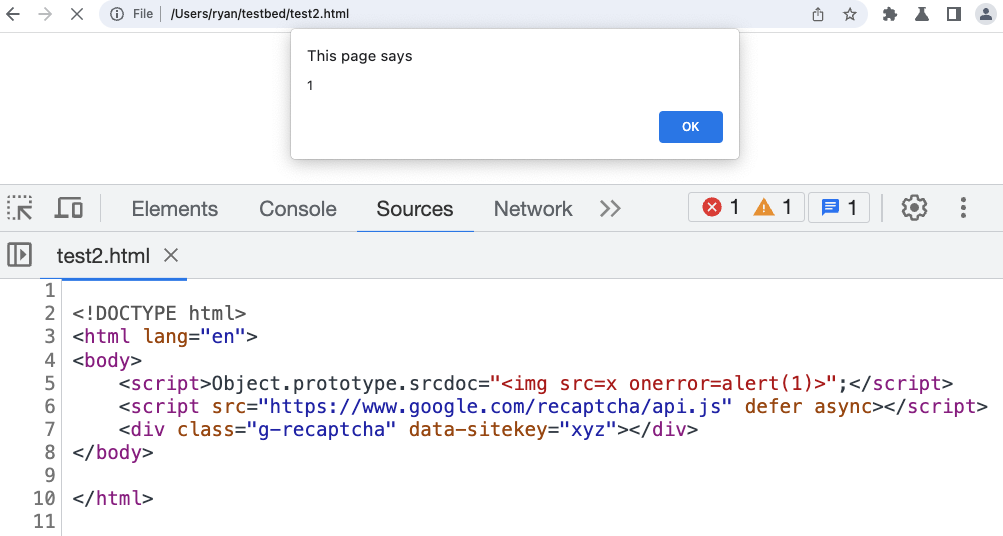Toggle the Sources navigator sidebar
The width and height of the screenshot is (1003, 536).
click(19, 255)
